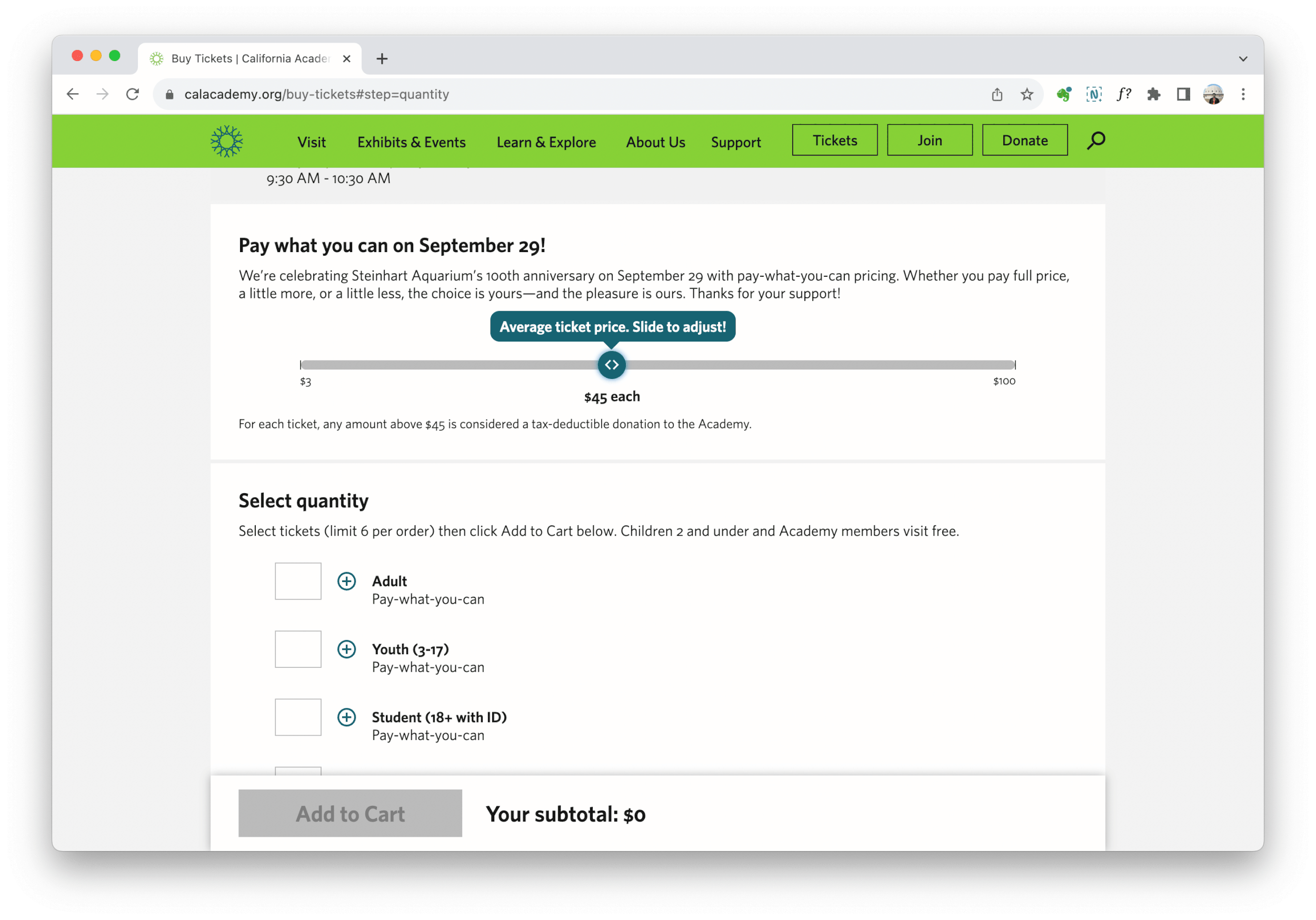The width and height of the screenshot is (1316, 920).
Task: Increase Adult ticket quantity with plus
Action: [346, 581]
